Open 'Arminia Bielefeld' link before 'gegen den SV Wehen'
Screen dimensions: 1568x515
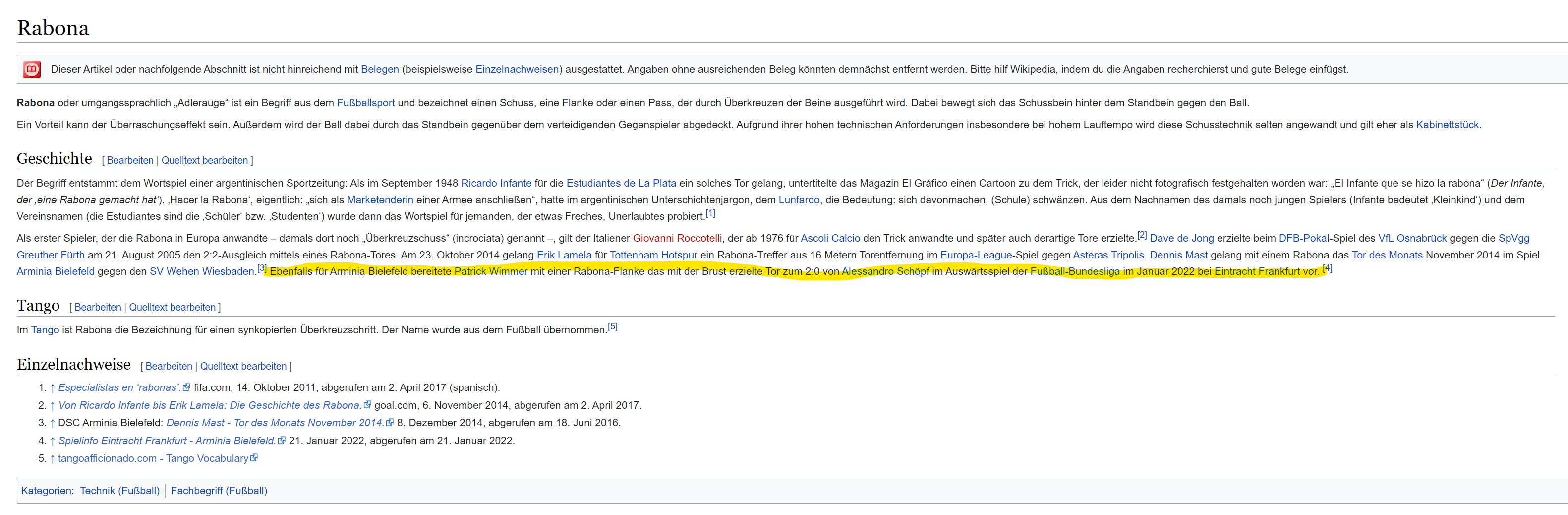click(56, 271)
